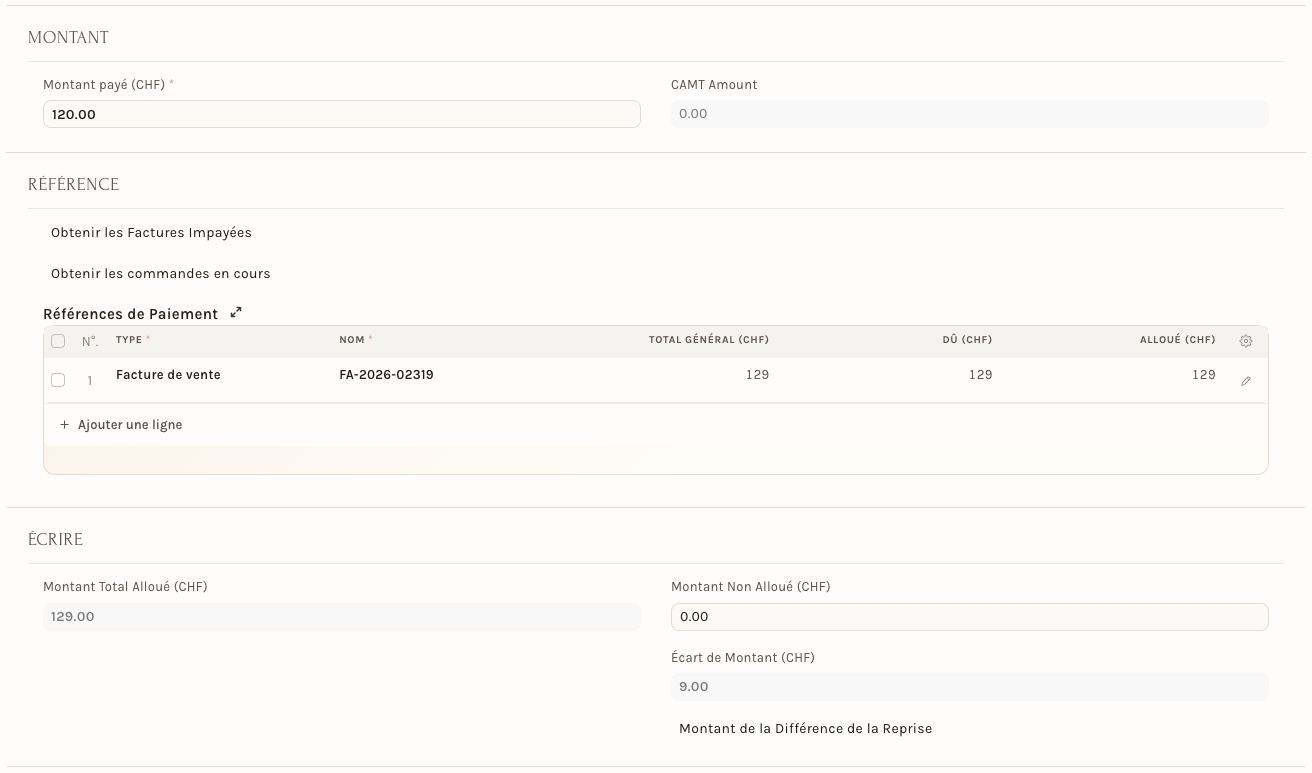Tick the select-all checkbox in the table header
Image resolution: width=1312 pixels, height=773 pixels.
[58, 341]
